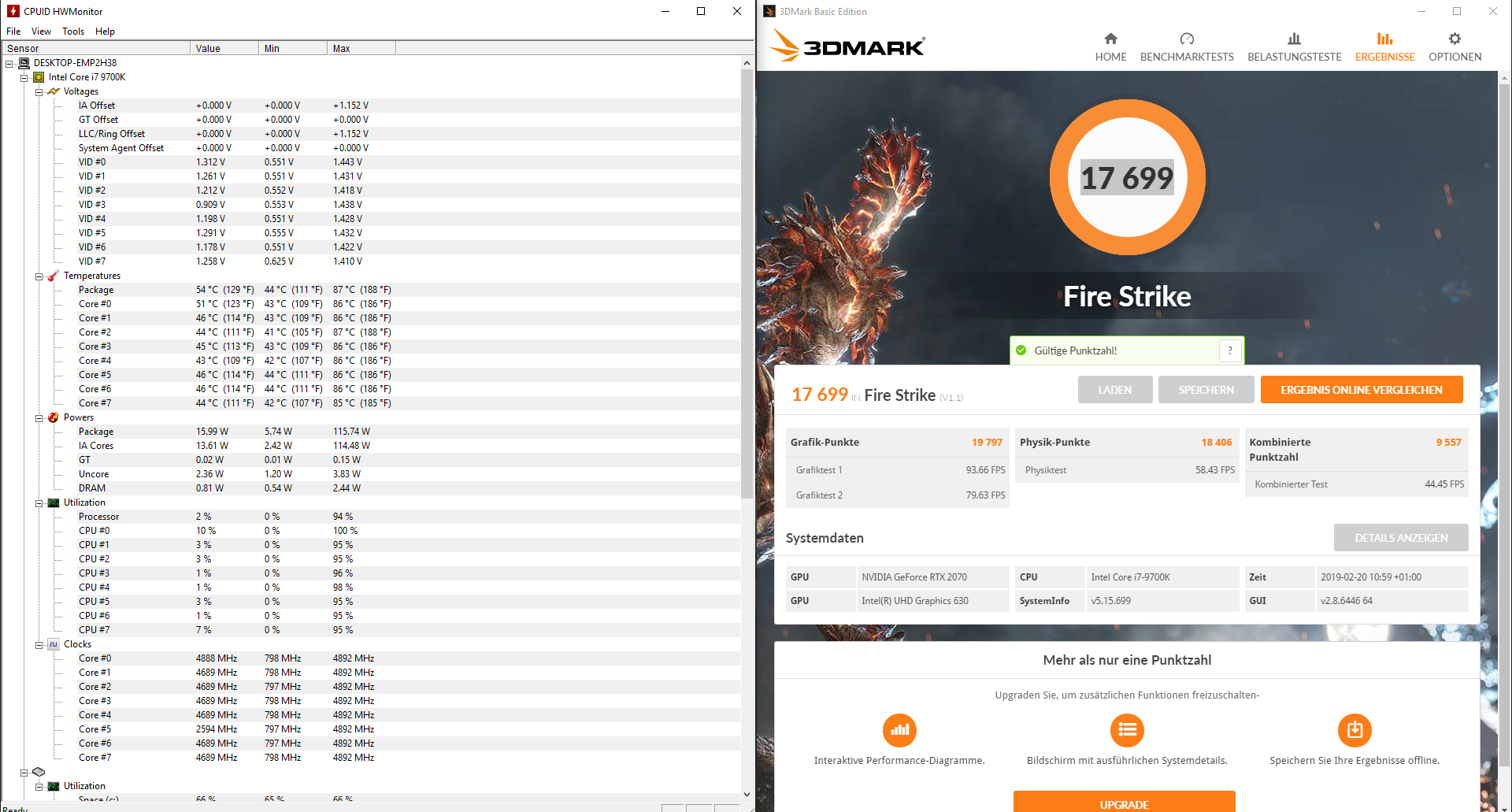Click the Voltages category icon

(x=54, y=91)
